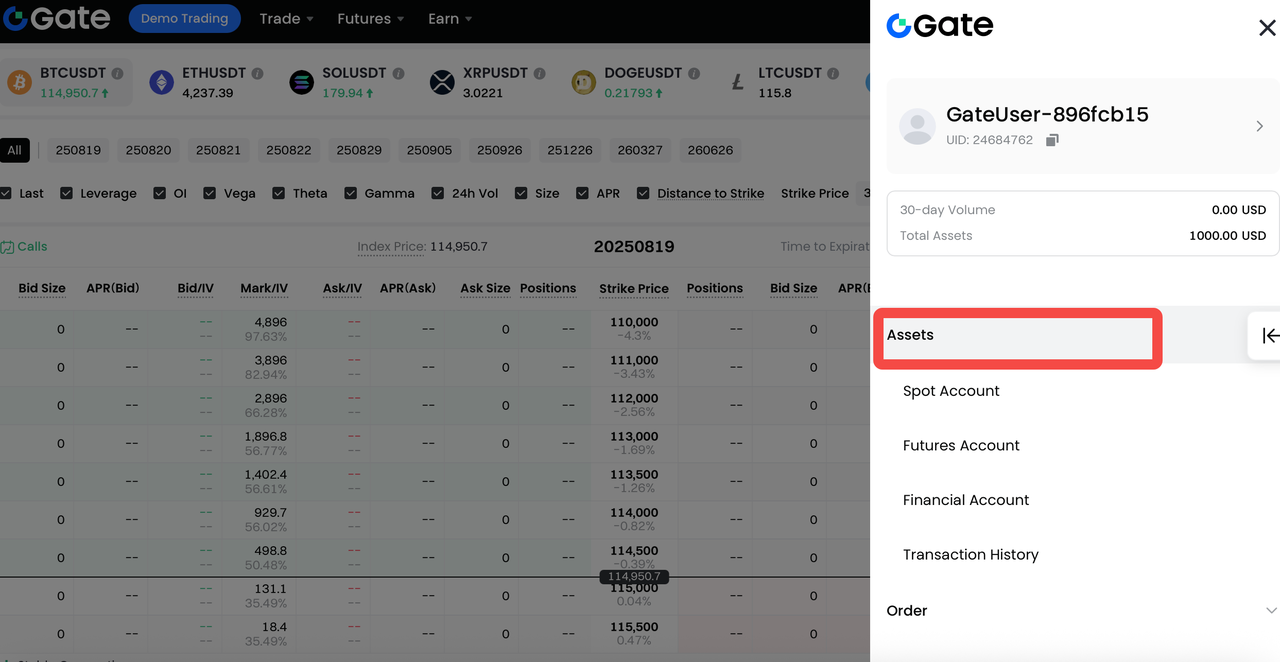Click the Dogecoin DOGEUSDT coin icon
The width and height of the screenshot is (1280, 662).
point(584,82)
